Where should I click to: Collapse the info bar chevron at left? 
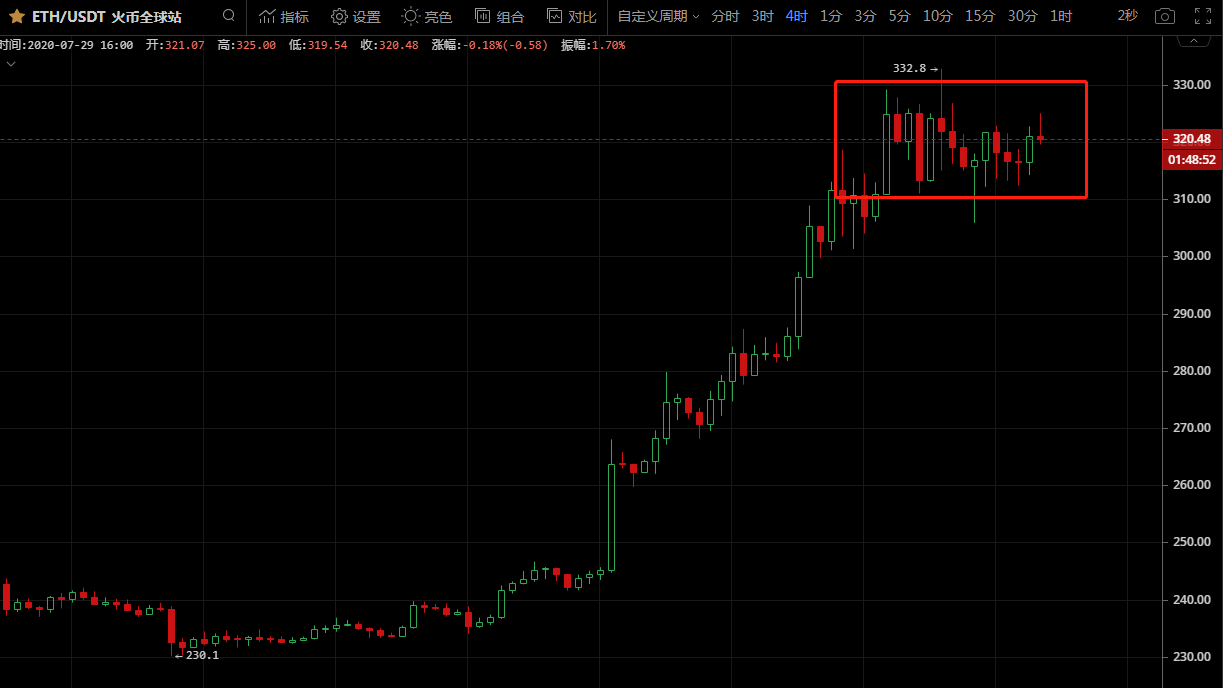[11, 64]
